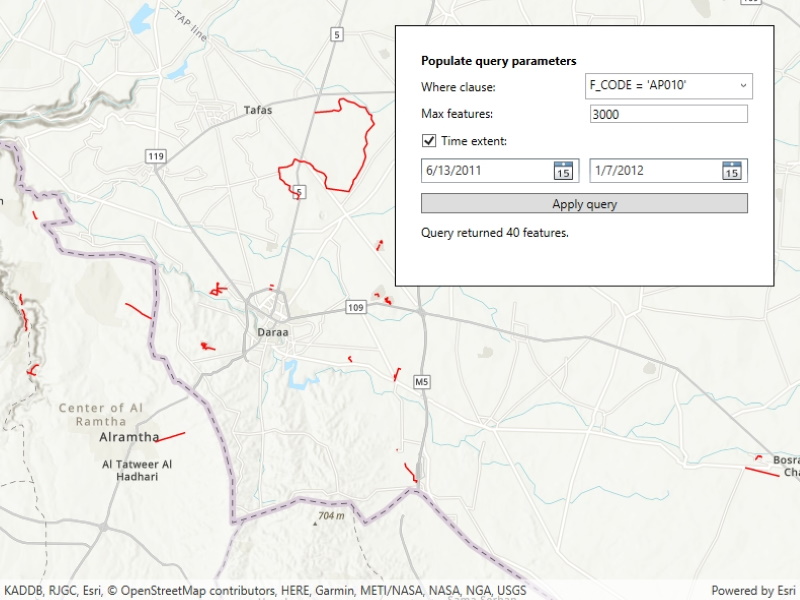
Task: Expand the Where clause dropdown arrow
Action: pyautogui.click(x=743, y=86)
